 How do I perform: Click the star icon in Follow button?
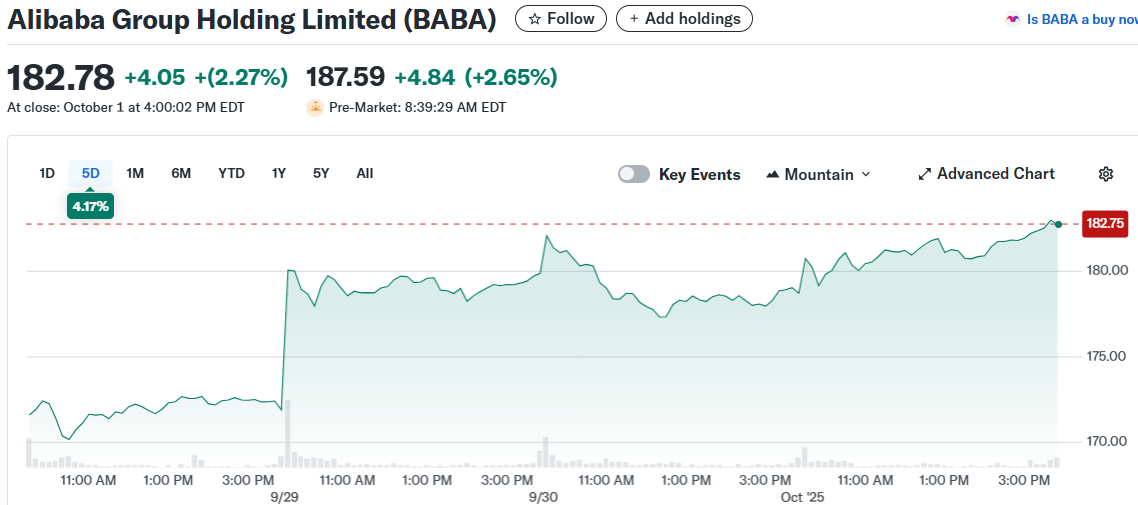point(535,19)
